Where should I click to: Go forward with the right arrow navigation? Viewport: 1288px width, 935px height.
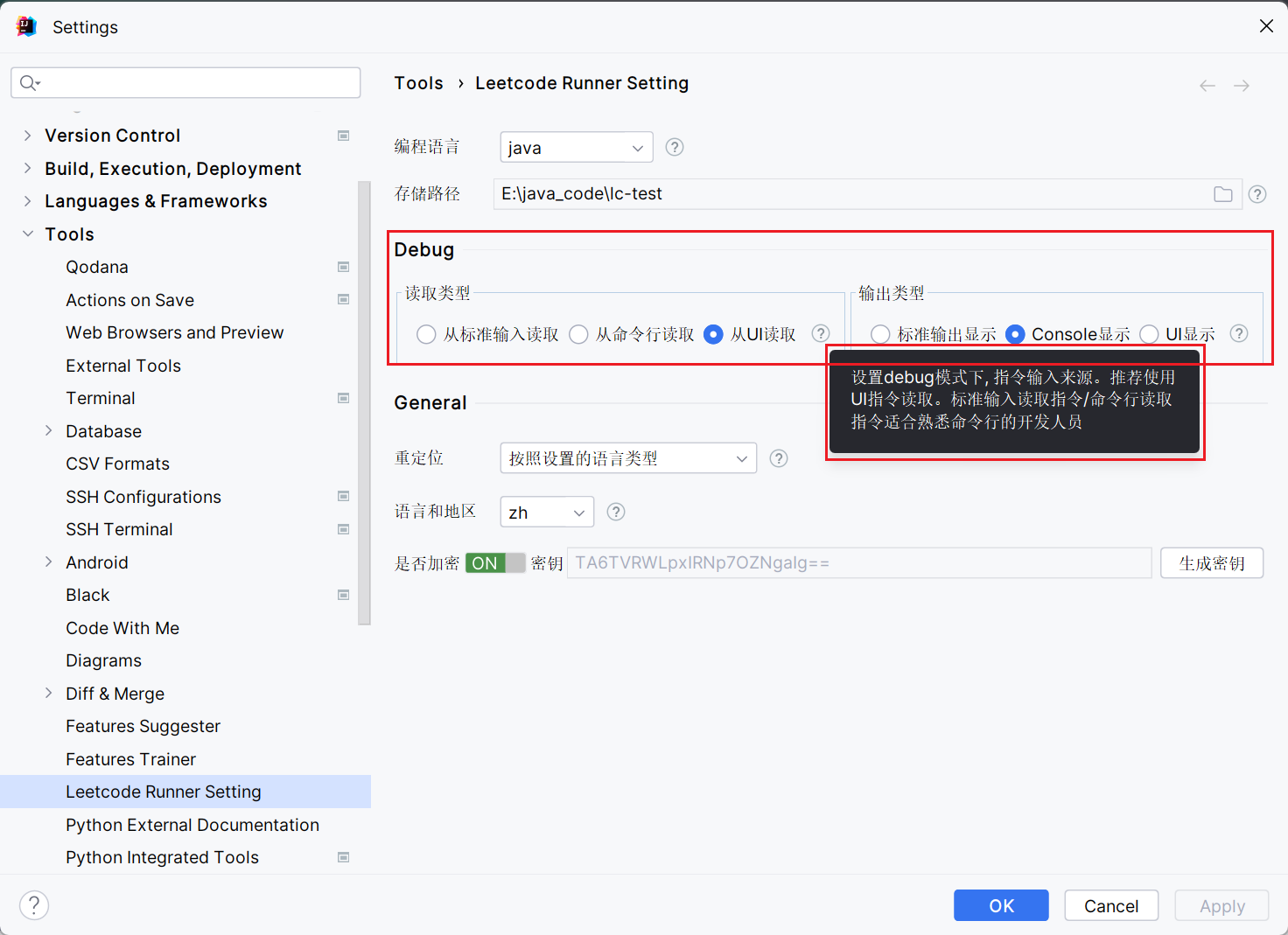pos(1242,86)
